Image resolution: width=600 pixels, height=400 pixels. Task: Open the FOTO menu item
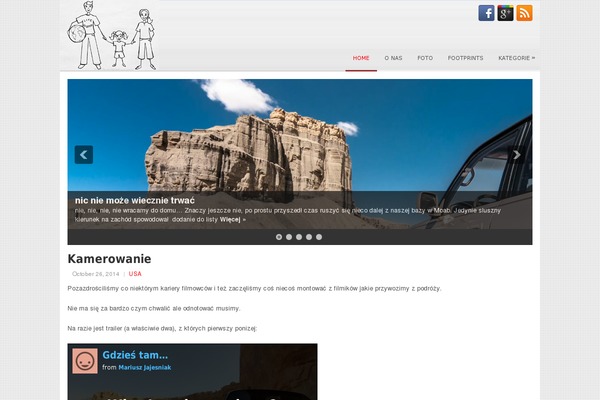point(425,58)
